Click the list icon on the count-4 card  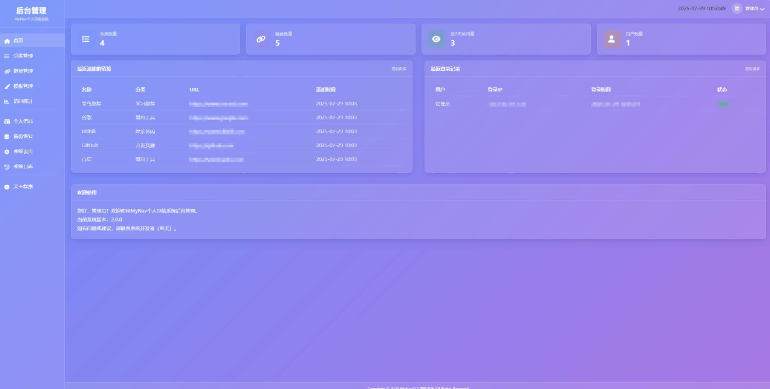(x=85, y=39)
